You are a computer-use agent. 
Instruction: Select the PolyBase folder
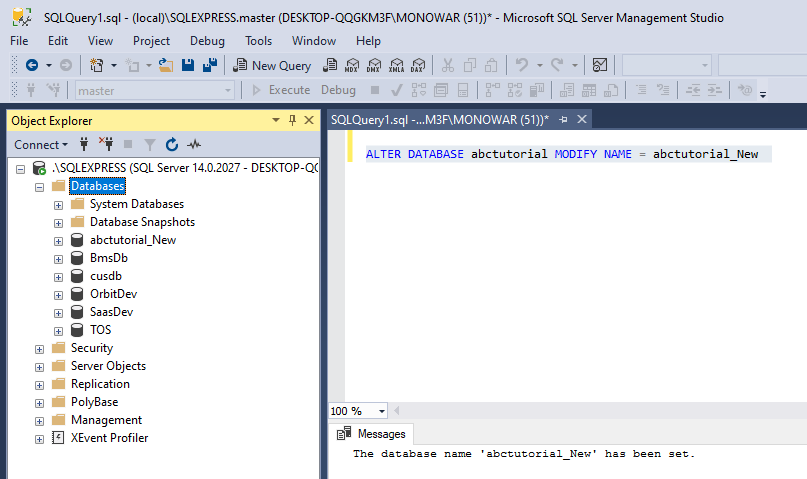point(94,402)
